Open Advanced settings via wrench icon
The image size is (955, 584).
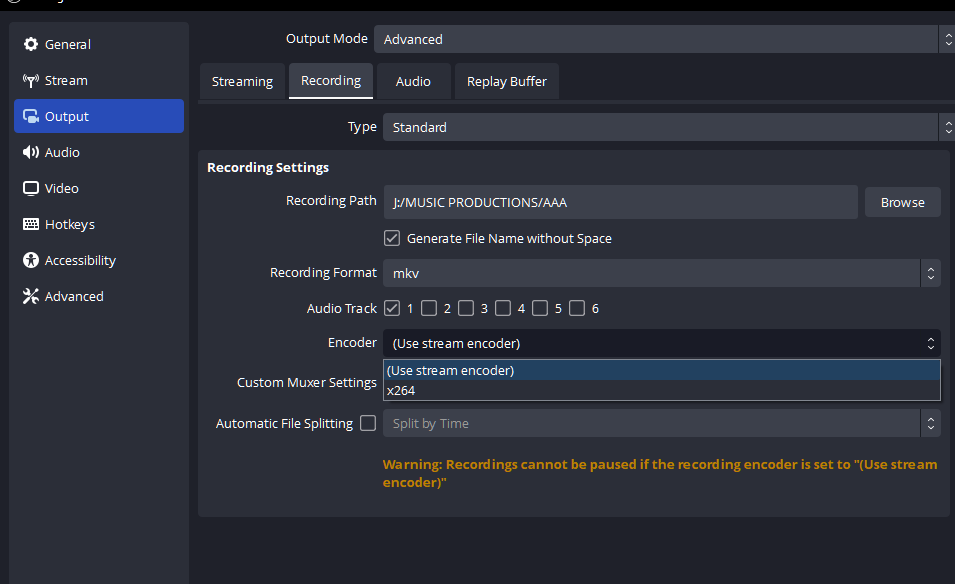(33, 296)
